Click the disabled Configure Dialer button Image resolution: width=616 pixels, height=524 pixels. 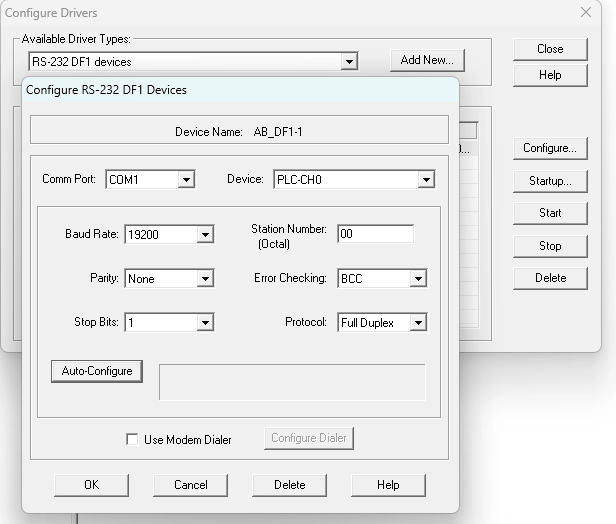[x=309, y=438]
